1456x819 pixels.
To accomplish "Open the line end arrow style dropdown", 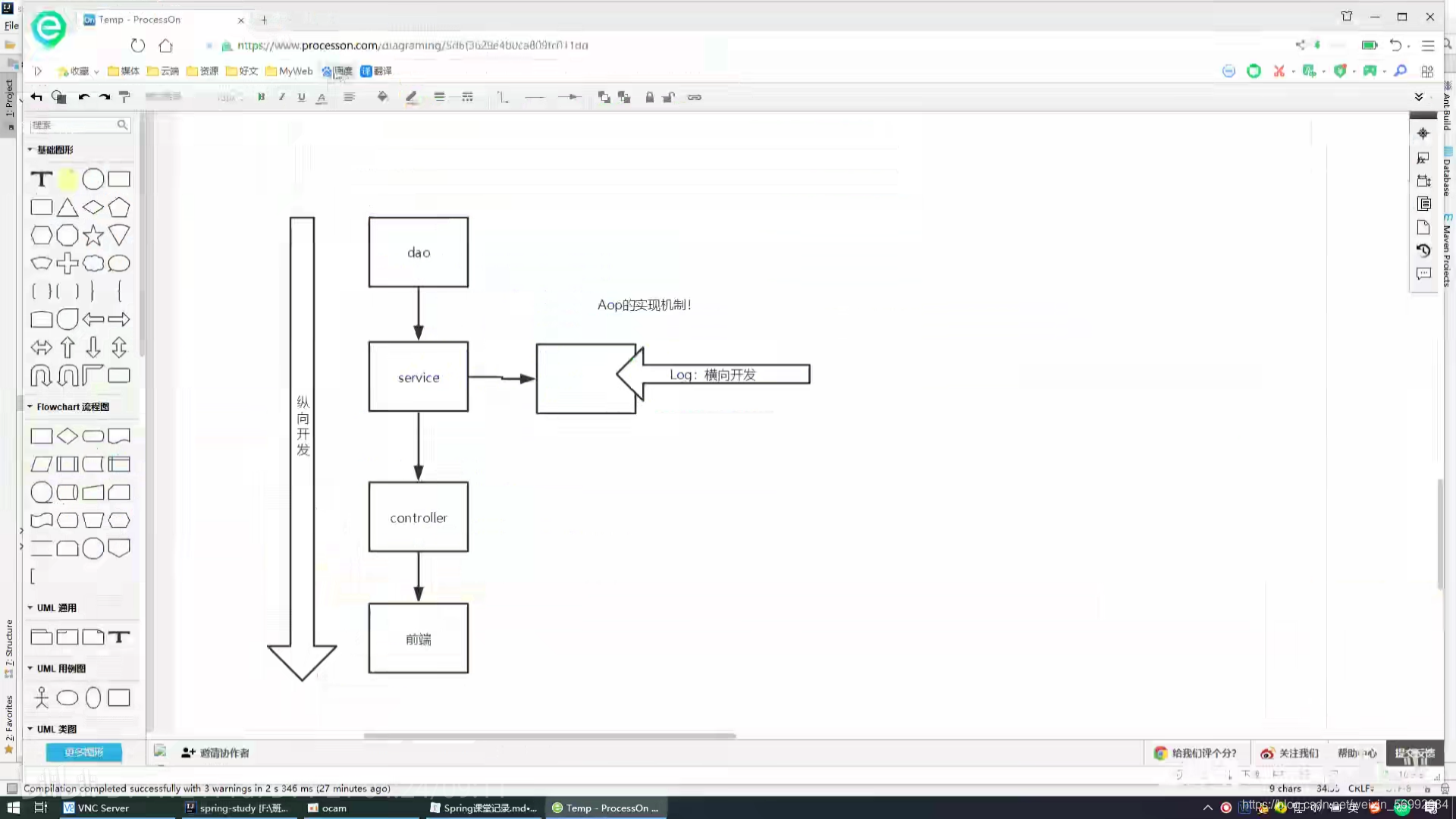I will [x=569, y=97].
